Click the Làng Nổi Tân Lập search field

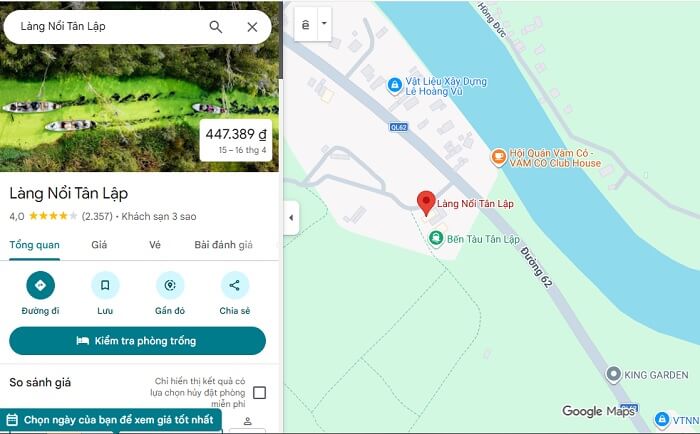point(112,27)
